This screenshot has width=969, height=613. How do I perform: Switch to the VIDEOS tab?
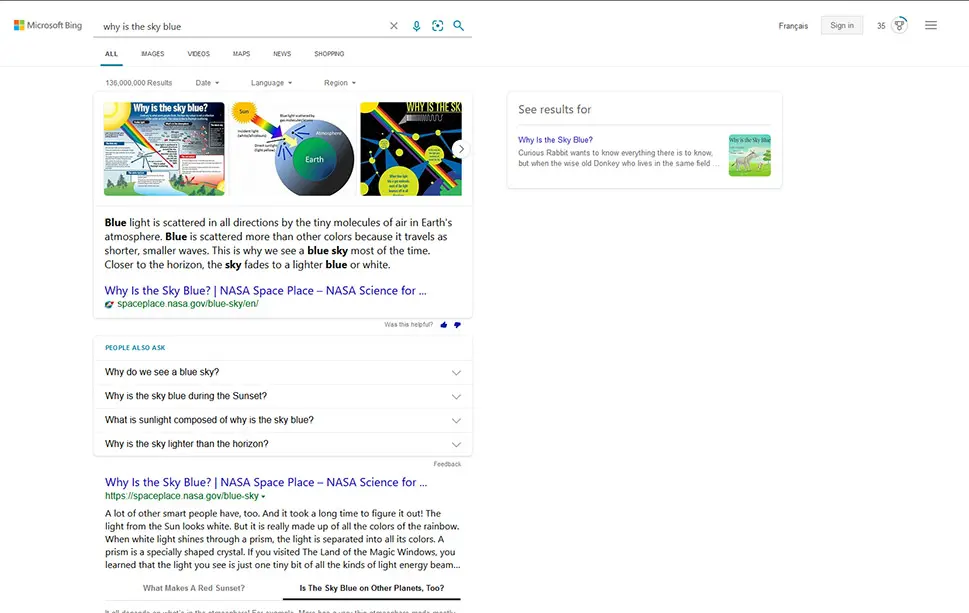[198, 54]
